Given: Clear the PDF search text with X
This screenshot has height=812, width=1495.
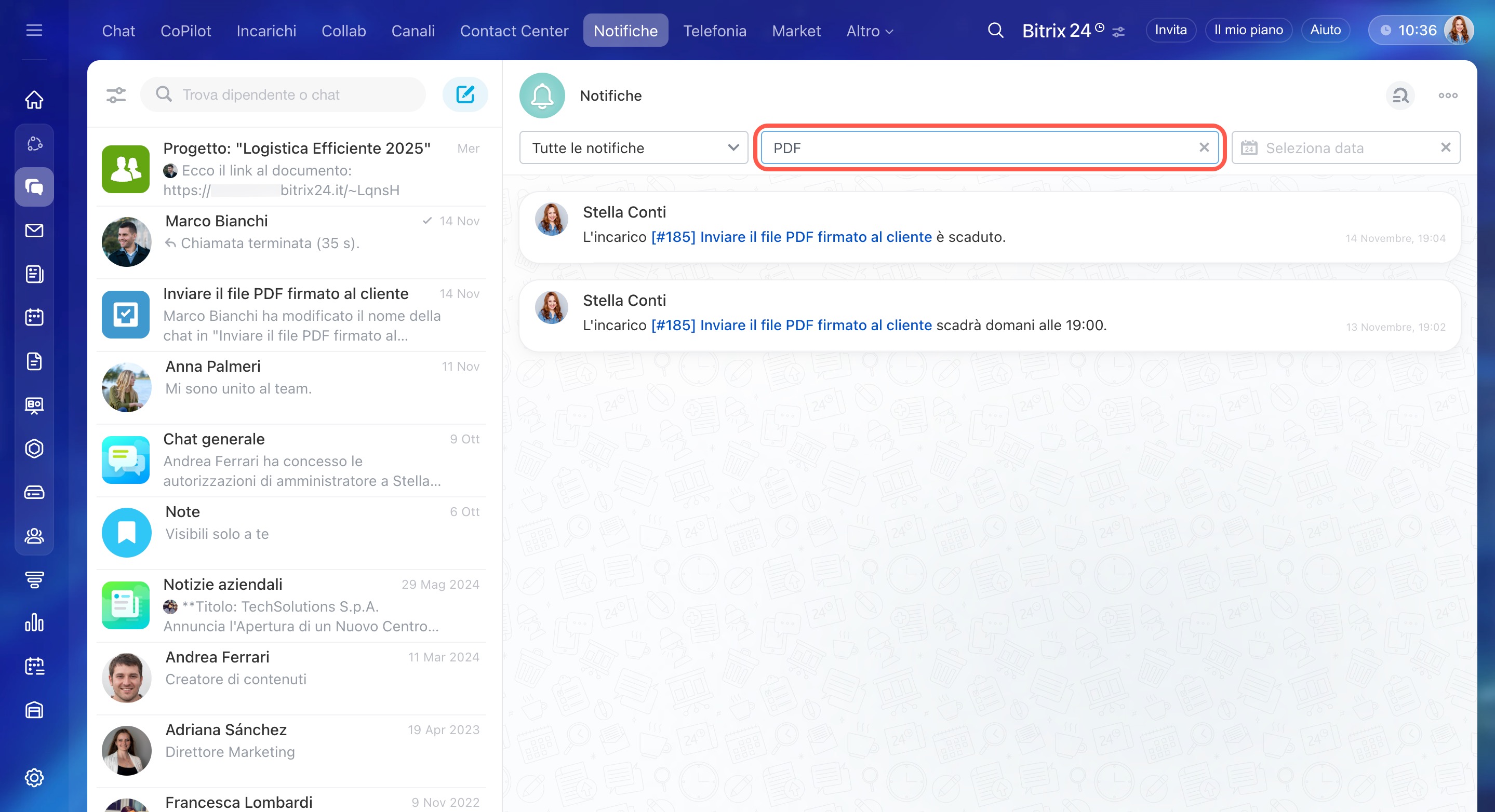Looking at the screenshot, I should (1204, 148).
